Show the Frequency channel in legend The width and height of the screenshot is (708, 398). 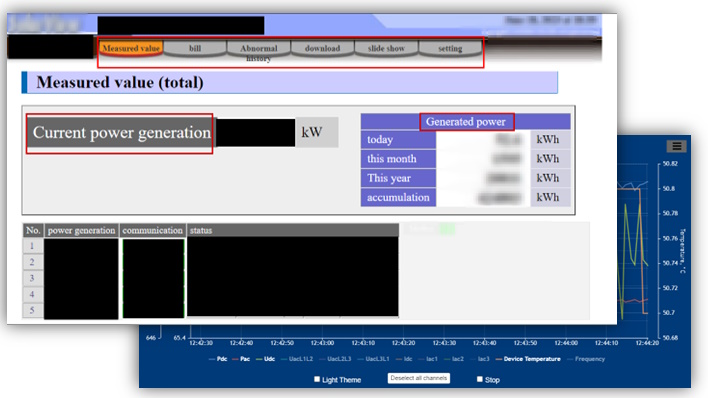point(586,359)
